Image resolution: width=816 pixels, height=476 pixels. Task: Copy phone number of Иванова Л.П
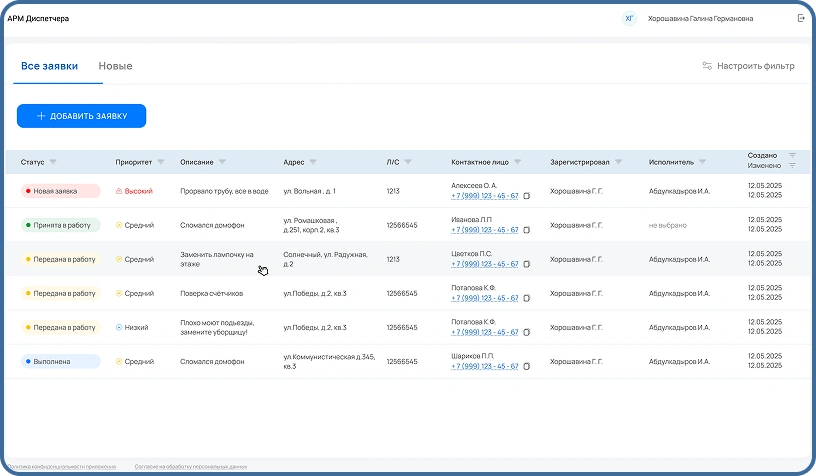coord(527,230)
